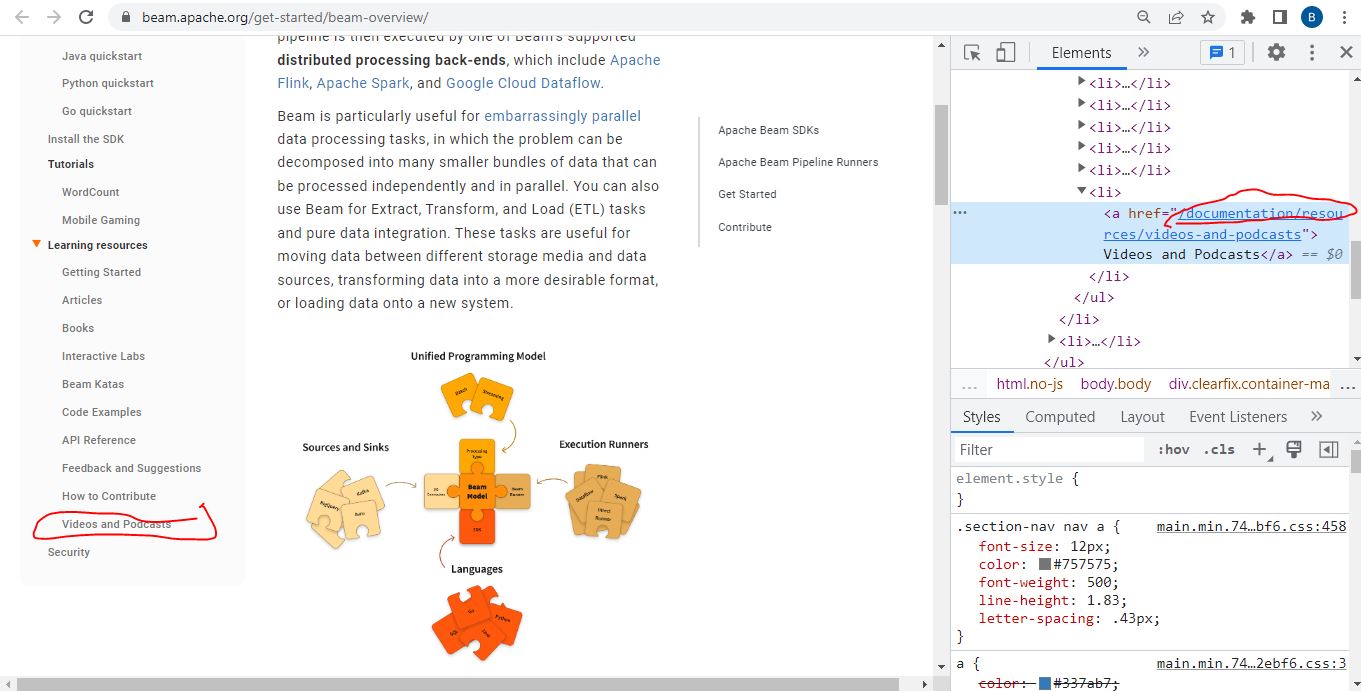This screenshot has height=691, width=1361.
Task: Open the #757575 color swatch
Action: click(1045, 565)
